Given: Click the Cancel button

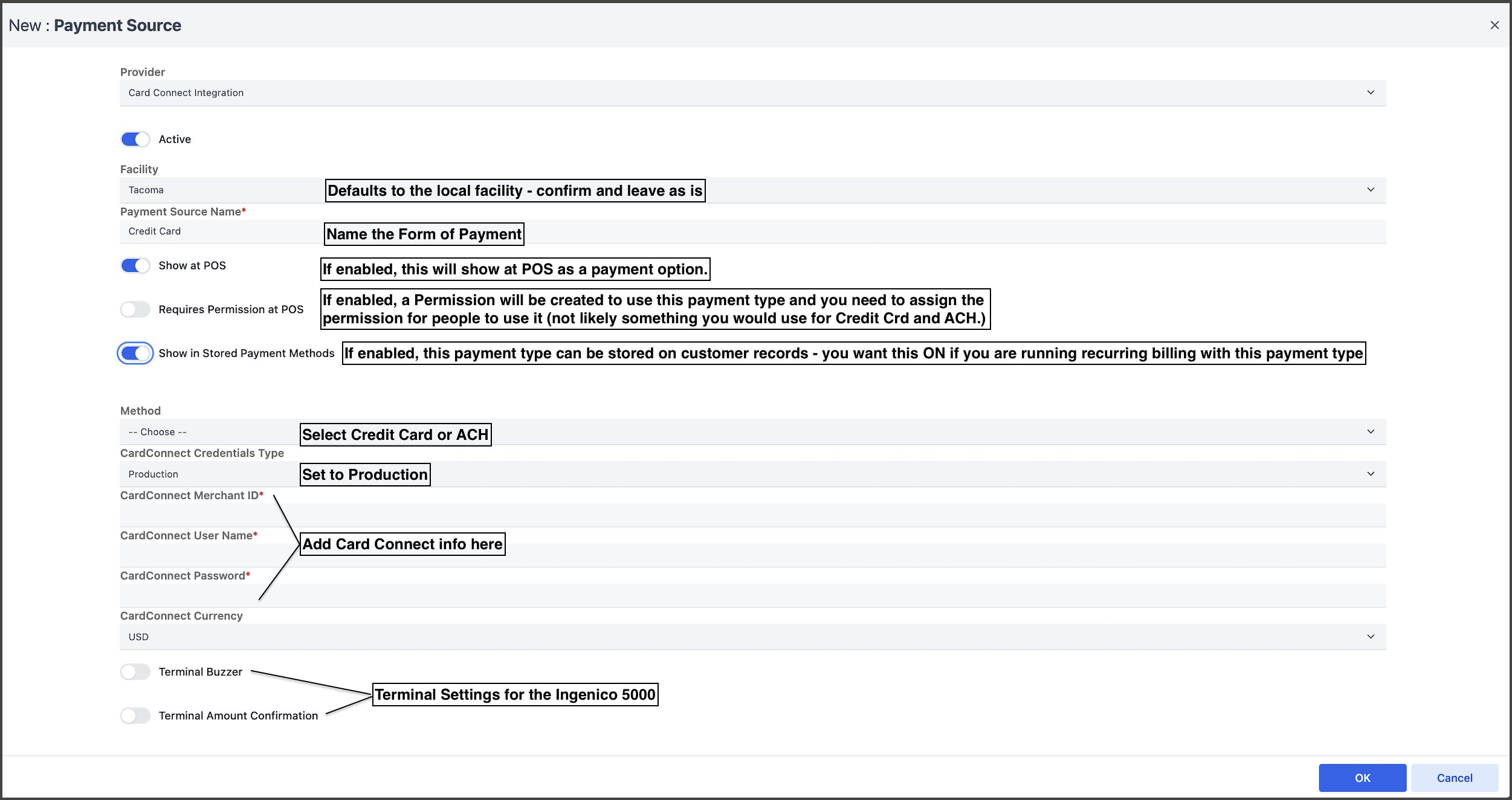Looking at the screenshot, I should pos(1455,778).
